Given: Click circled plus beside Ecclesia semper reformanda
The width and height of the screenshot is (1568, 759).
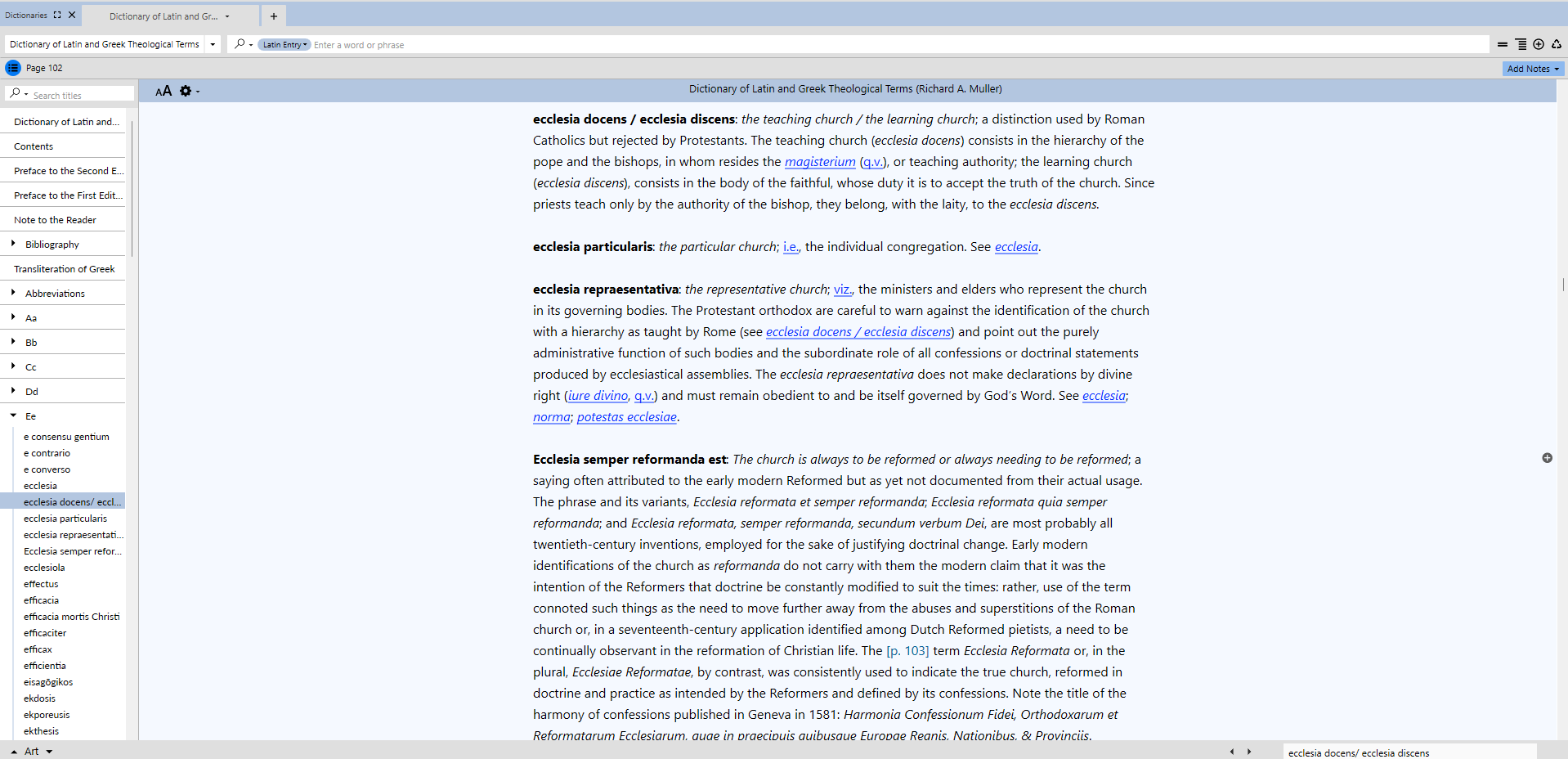Looking at the screenshot, I should 1547,458.
